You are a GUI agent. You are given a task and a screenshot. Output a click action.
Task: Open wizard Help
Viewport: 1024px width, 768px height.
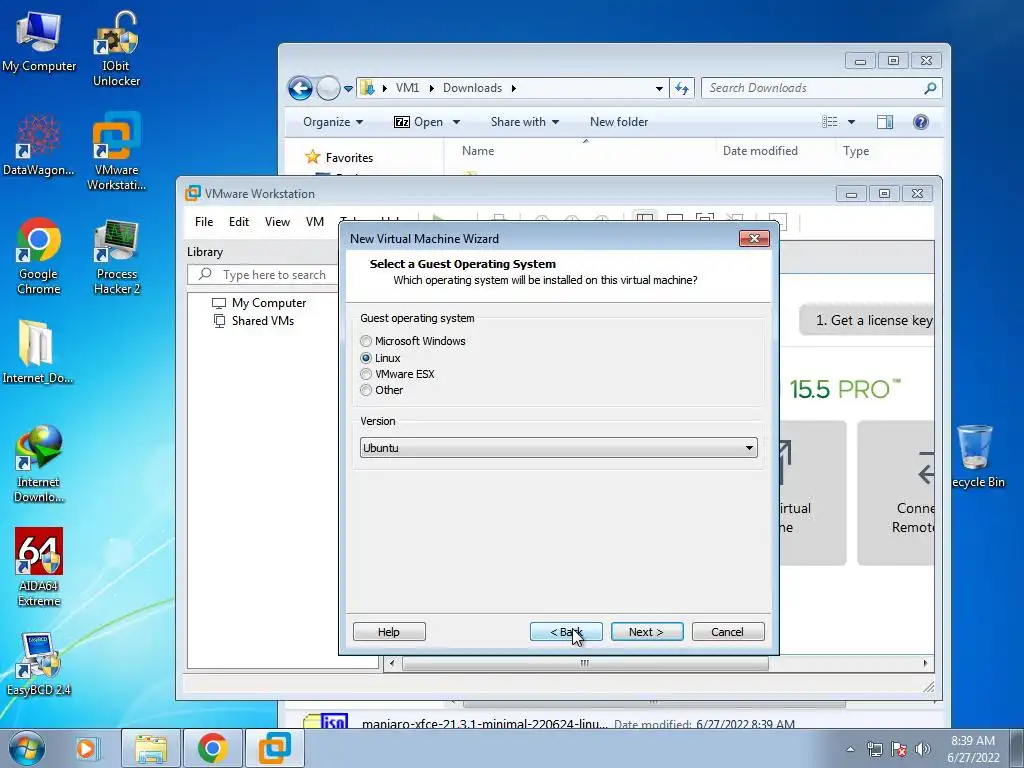point(389,632)
